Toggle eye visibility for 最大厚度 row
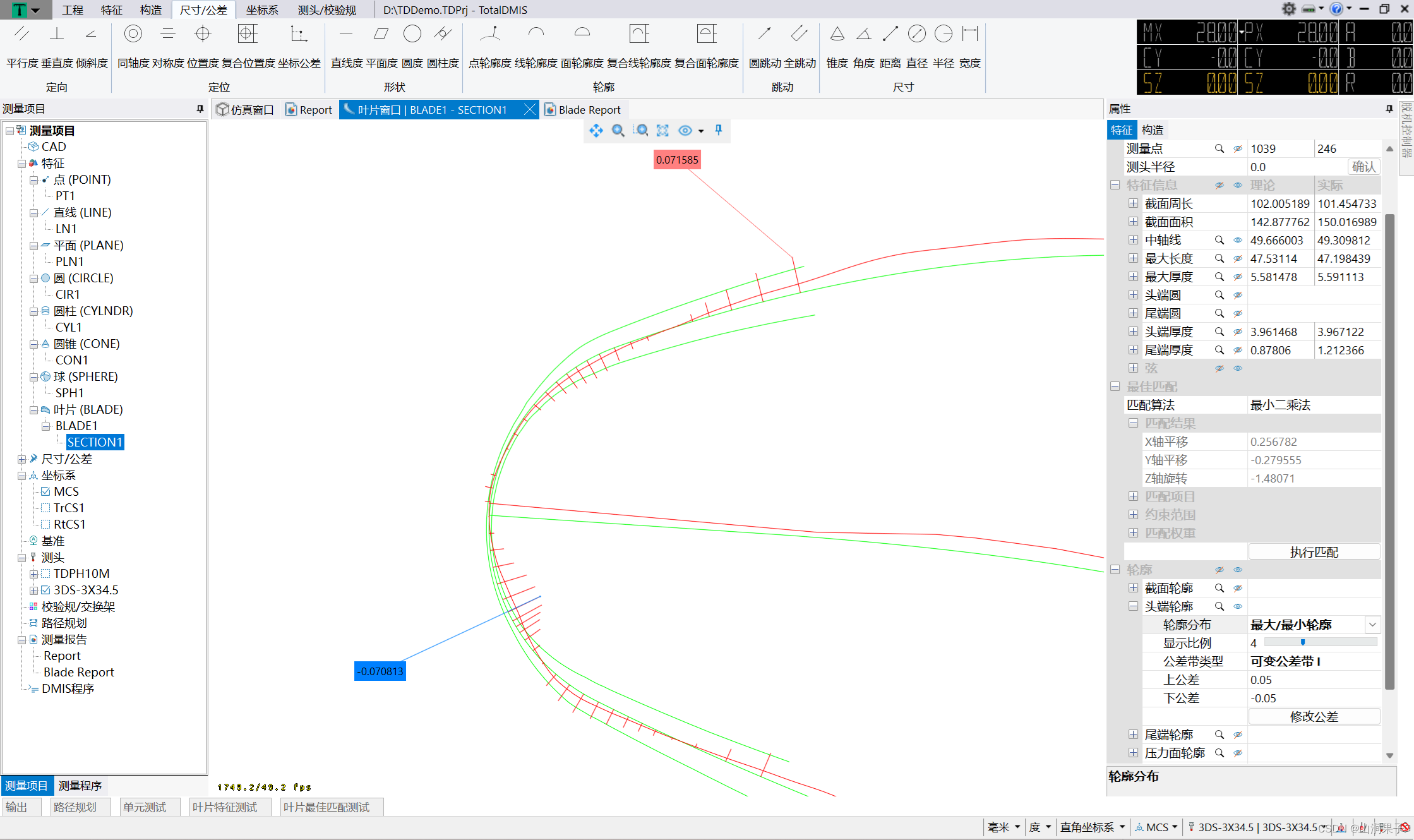The height and width of the screenshot is (840, 1414). [1238, 277]
